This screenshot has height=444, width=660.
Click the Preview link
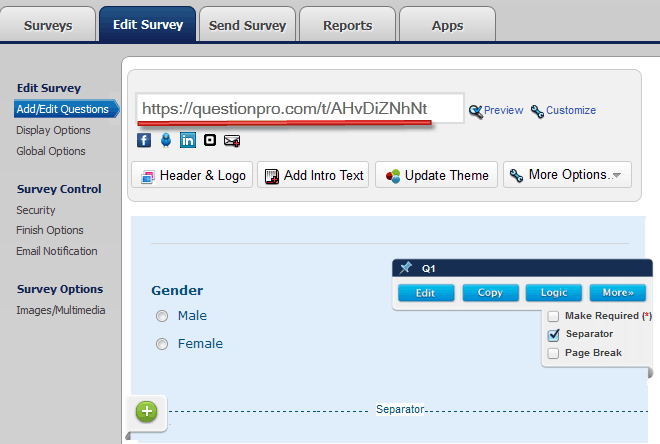click(x=496, y=110)
